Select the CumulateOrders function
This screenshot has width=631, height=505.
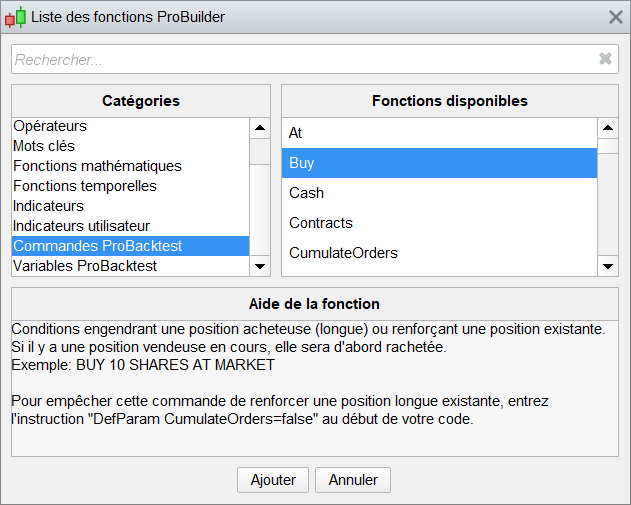click(343, 253)
